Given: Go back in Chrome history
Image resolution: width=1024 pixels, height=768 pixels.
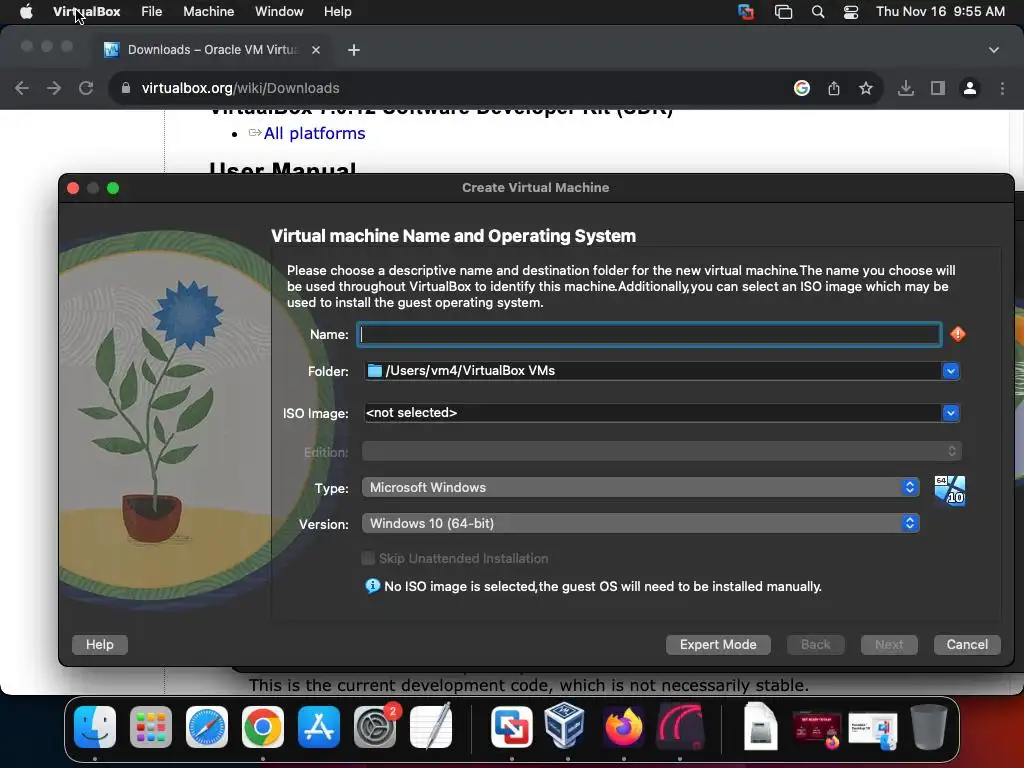Looking at the screenshot, I should [x=22, y=88].
